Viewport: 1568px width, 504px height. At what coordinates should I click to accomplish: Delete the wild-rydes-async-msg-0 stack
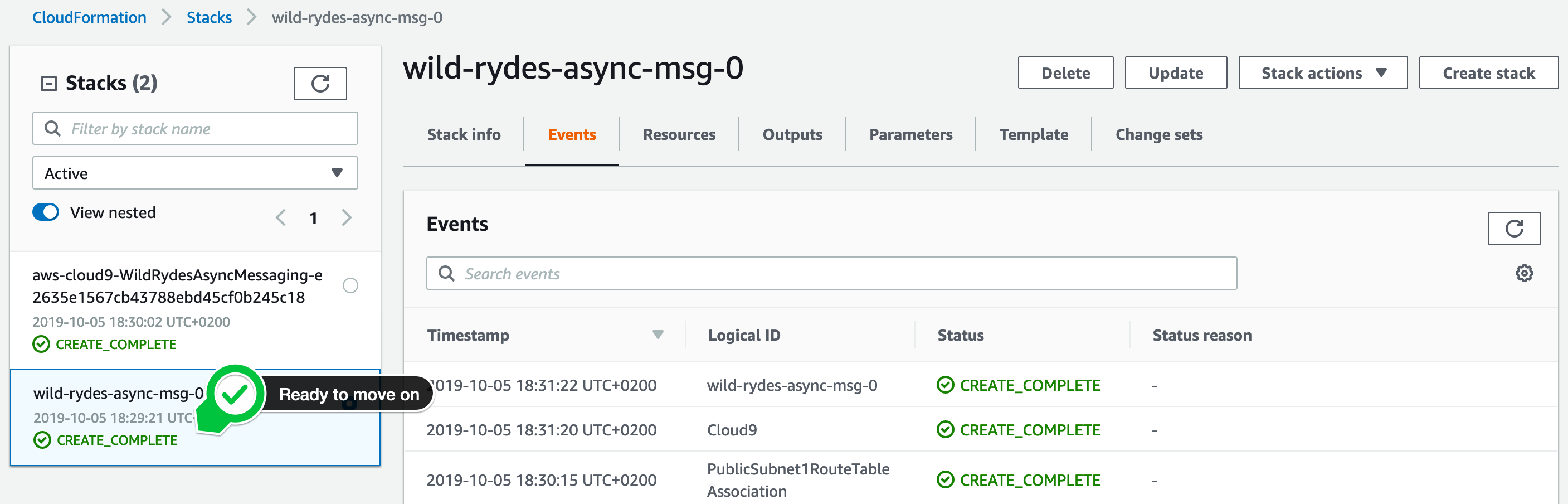pos(1065,73)
